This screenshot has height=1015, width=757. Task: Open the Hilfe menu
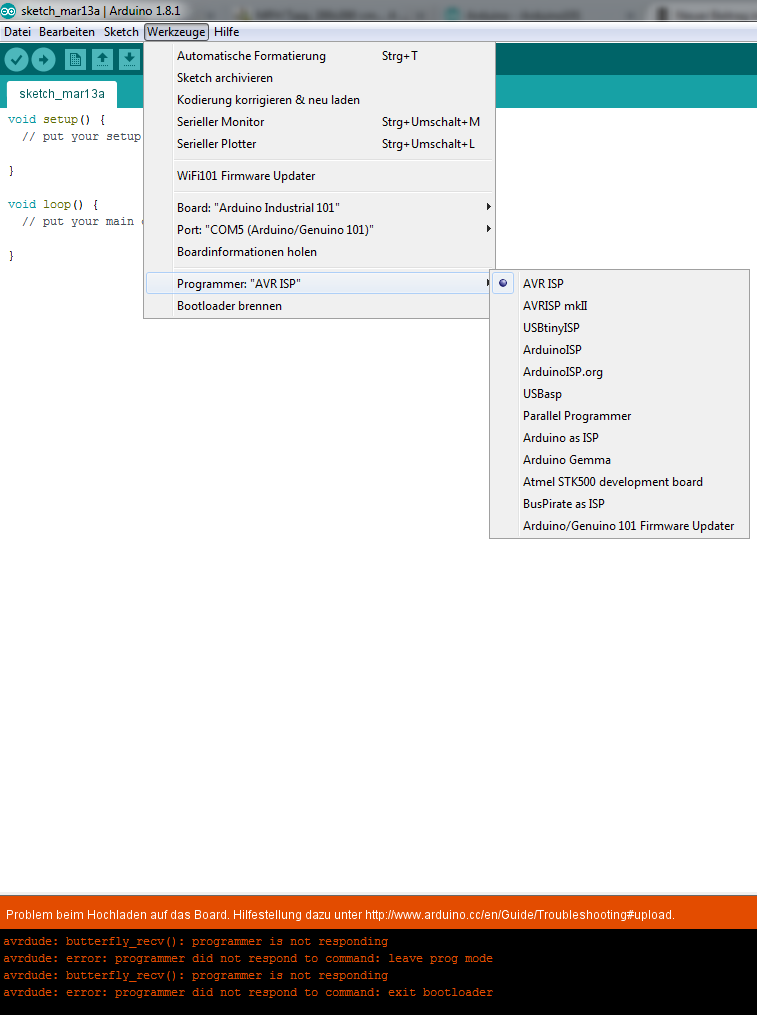(x=227, y=32)
